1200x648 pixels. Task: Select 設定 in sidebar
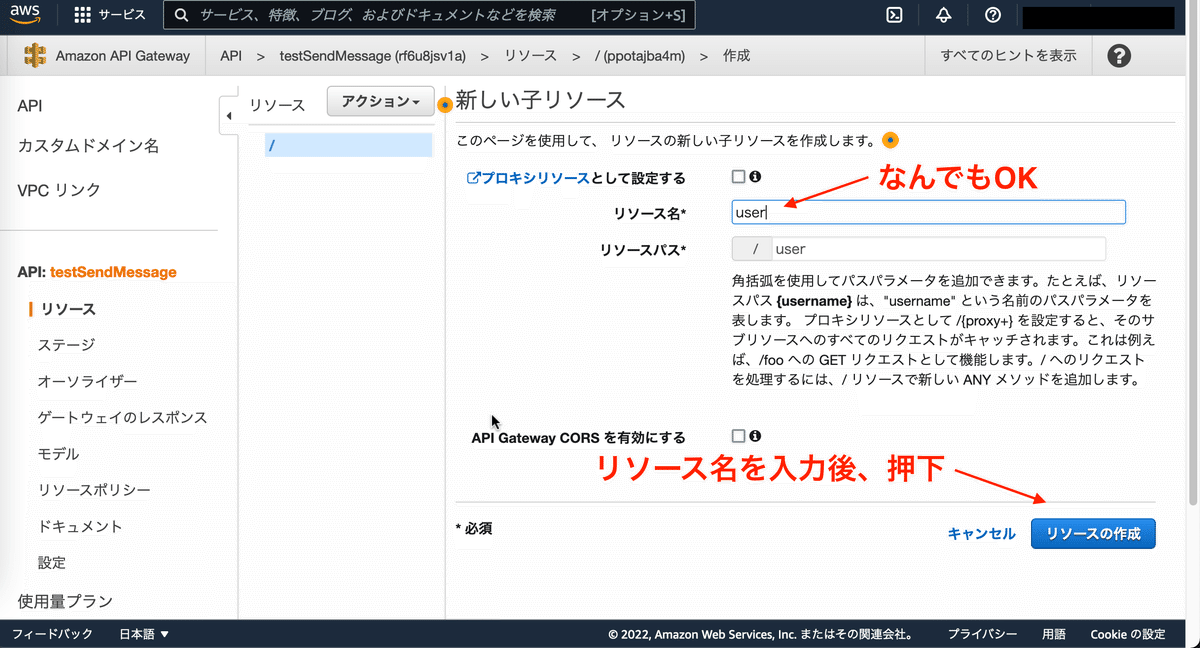point(52,562)
